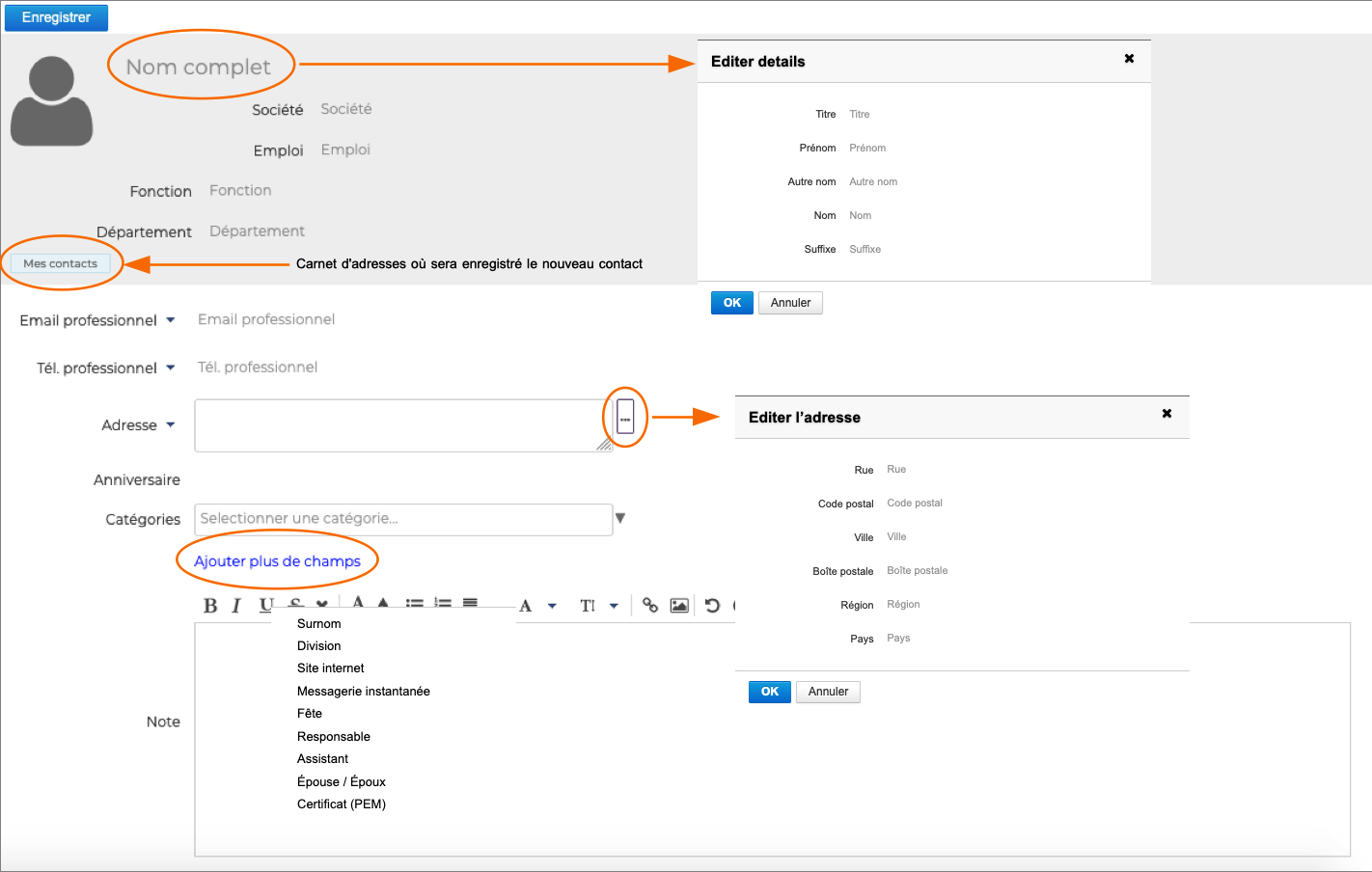
Task: Click the Bold formatting icon
Action: pos(210,606)
